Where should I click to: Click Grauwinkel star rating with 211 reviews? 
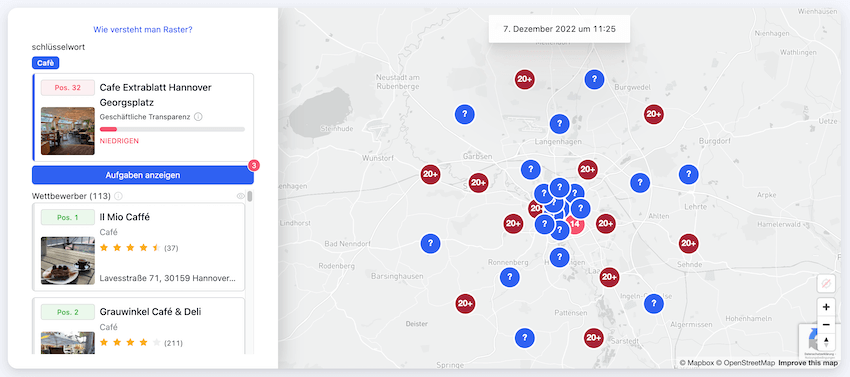[130, 343]
